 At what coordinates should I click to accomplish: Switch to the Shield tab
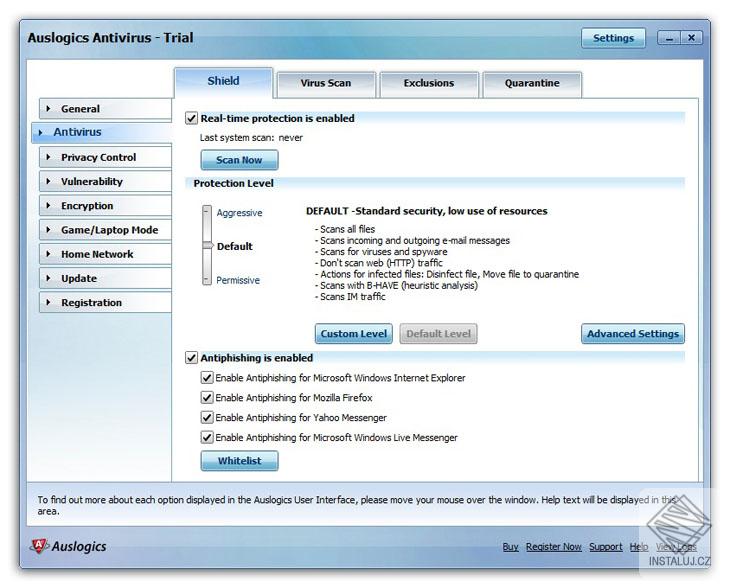(x=223, y=81)
